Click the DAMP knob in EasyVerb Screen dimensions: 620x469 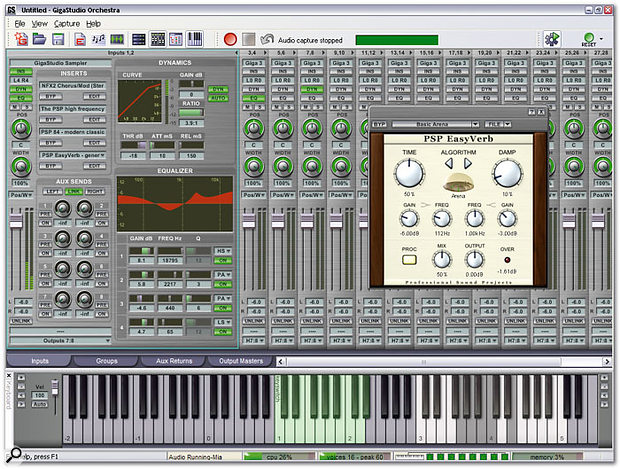507,174
